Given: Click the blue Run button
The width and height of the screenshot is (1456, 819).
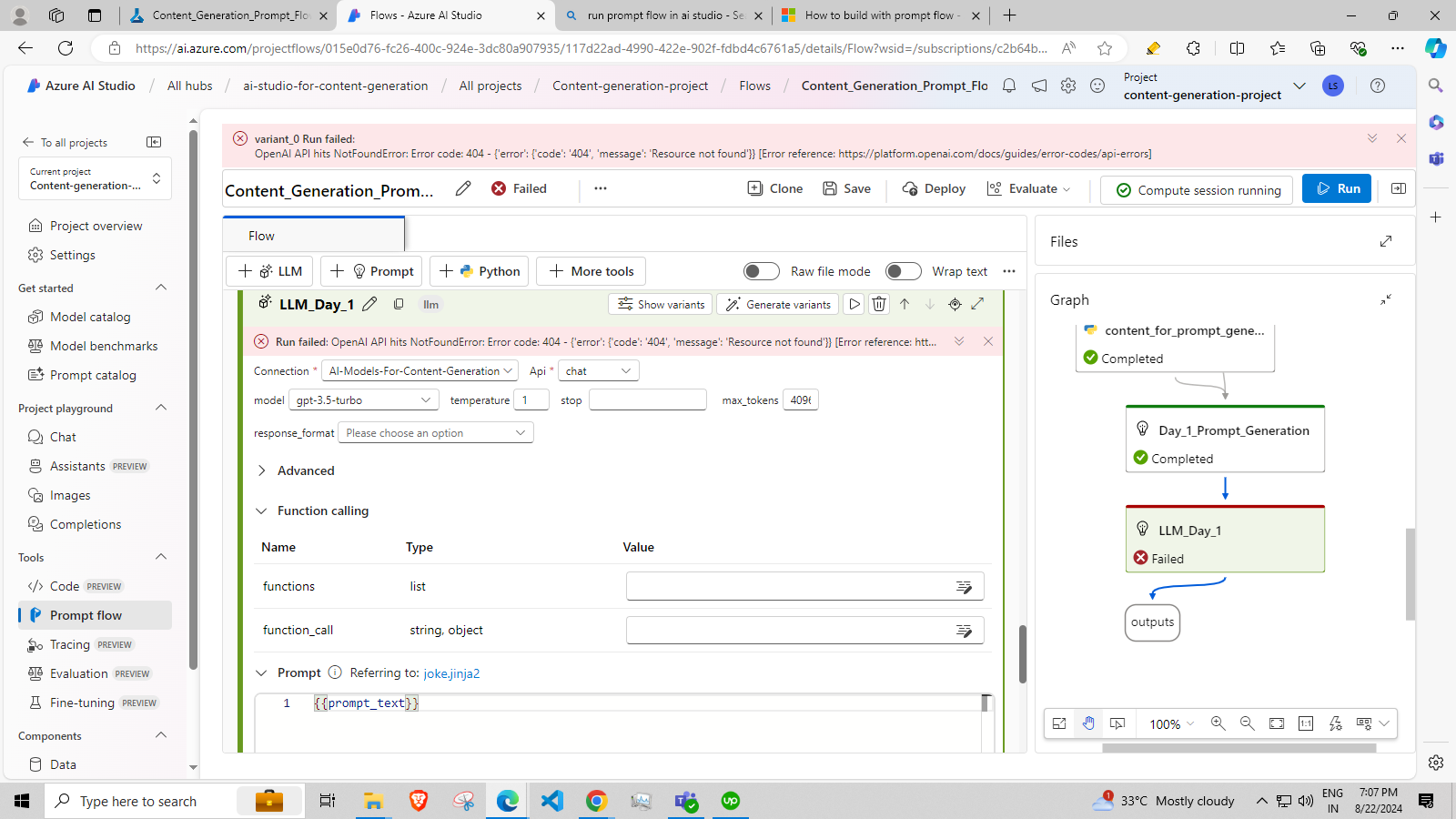Looking at the screenshot, I should click(1336, 188).
